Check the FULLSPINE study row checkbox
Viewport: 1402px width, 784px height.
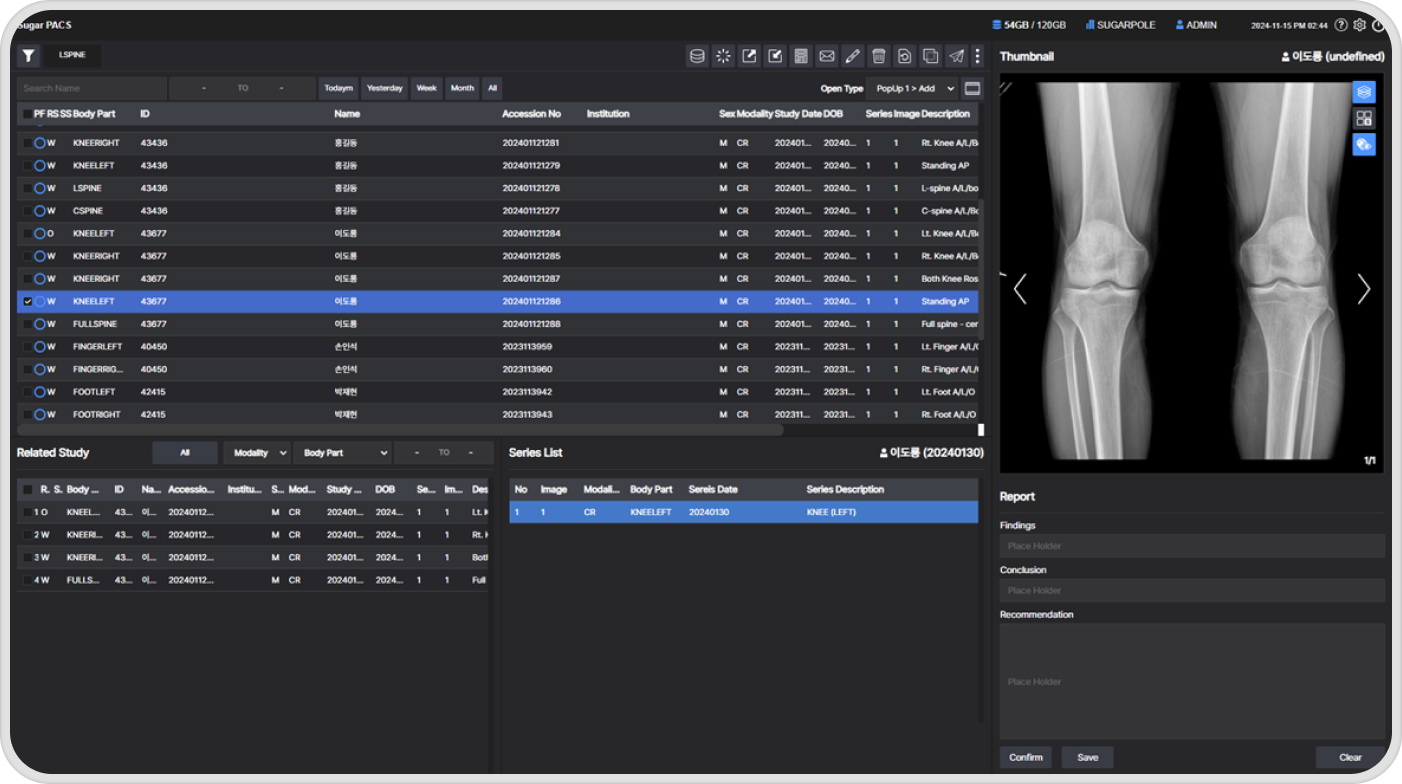coord(28,324)
